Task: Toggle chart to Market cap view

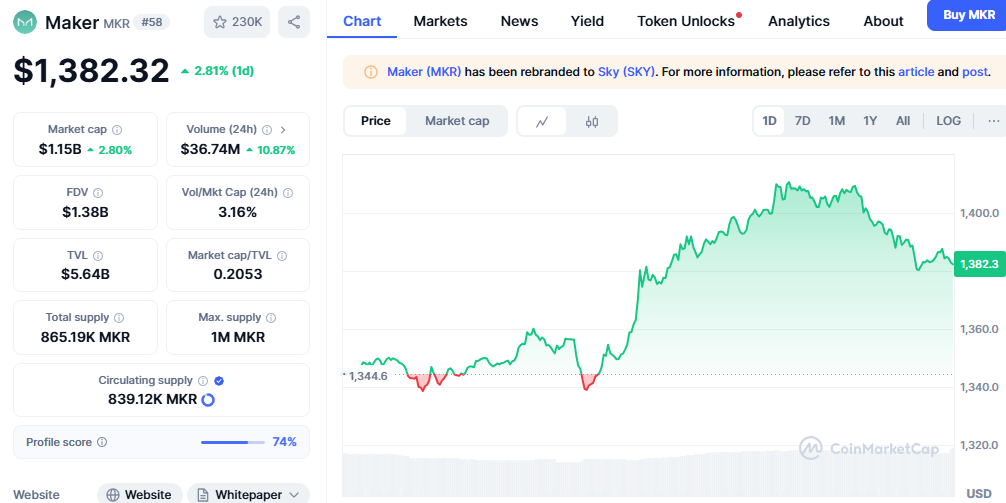Action: click(x=457, y=121)
